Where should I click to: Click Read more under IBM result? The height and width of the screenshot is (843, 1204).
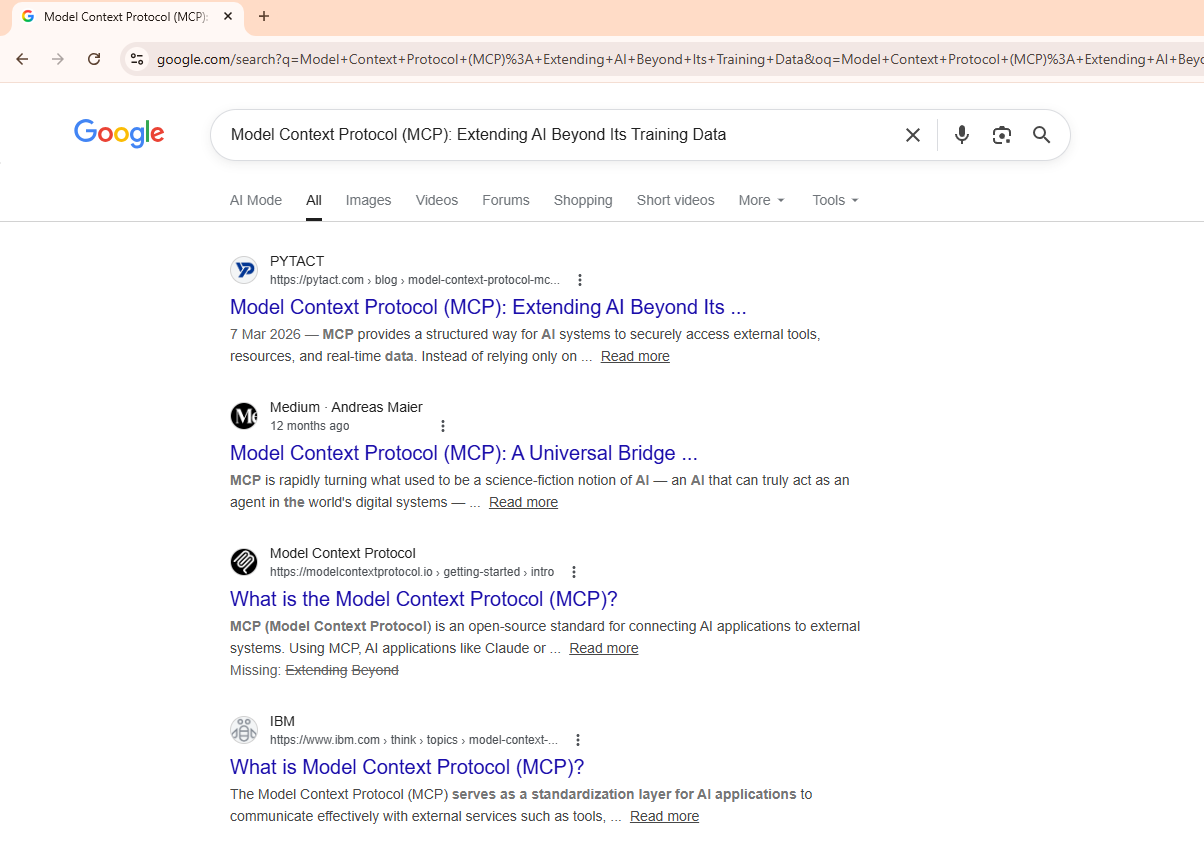click(664, 816)
